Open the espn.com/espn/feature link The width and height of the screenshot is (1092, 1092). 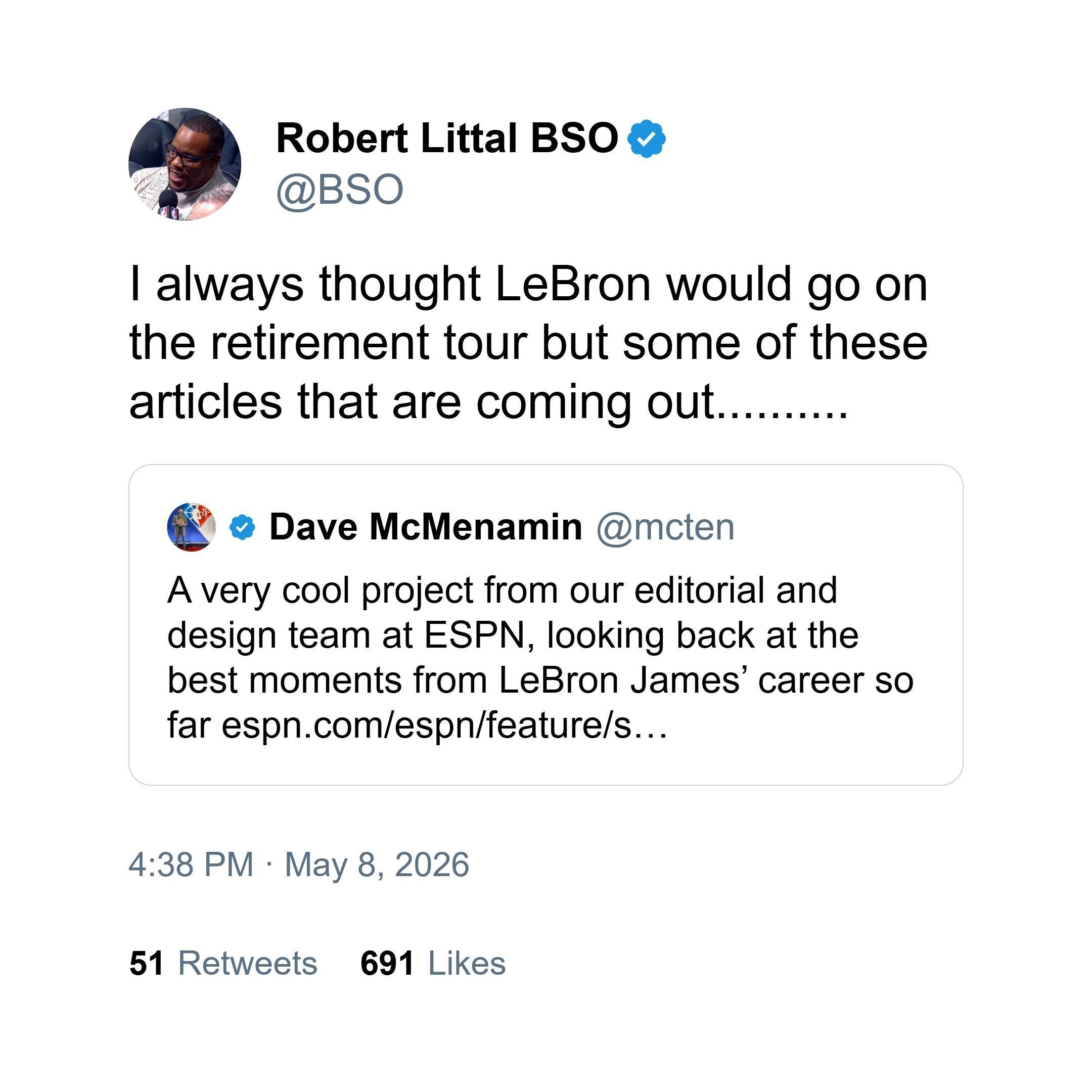tap(444, 725)
